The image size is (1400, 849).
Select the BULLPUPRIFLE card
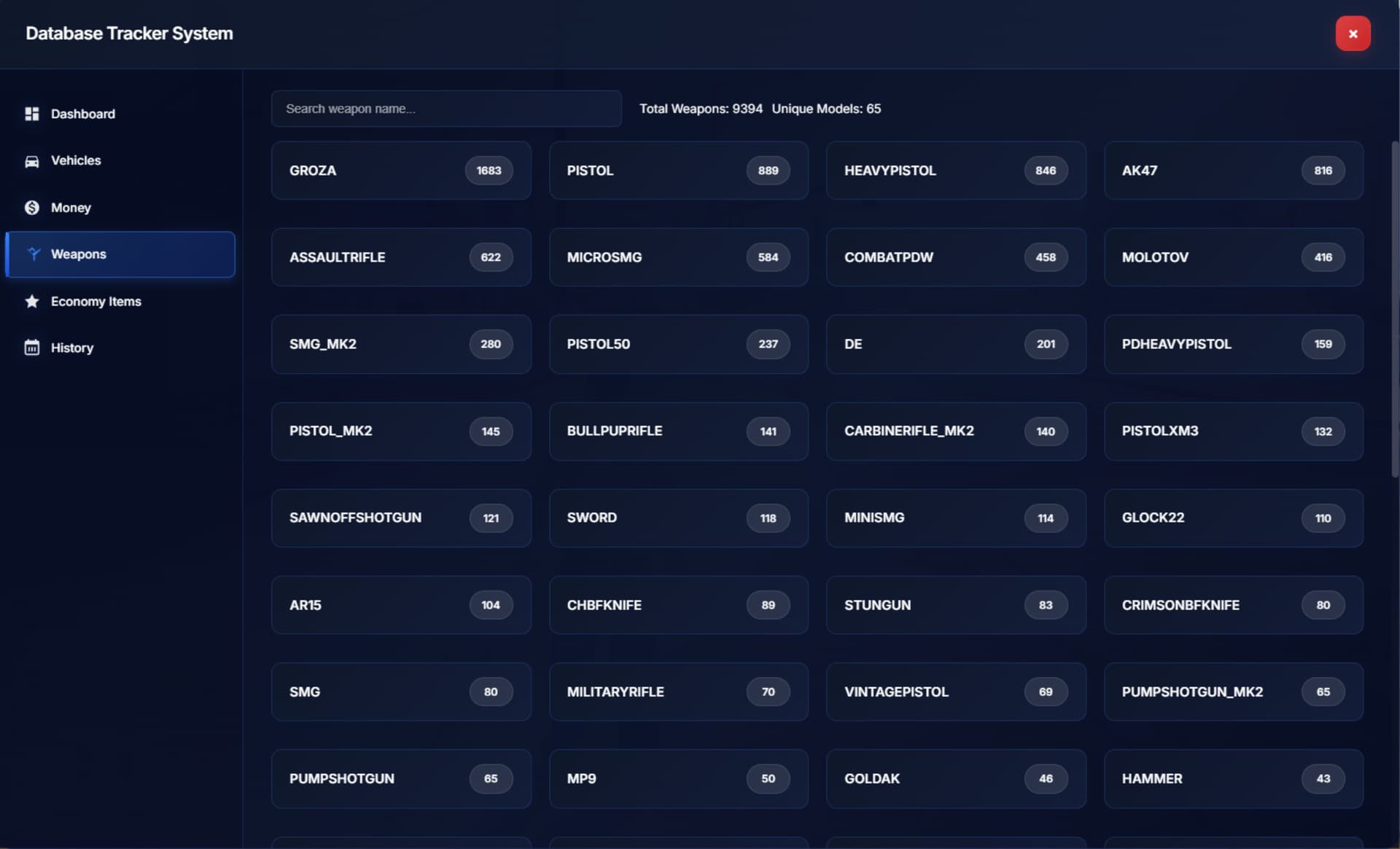679,431
